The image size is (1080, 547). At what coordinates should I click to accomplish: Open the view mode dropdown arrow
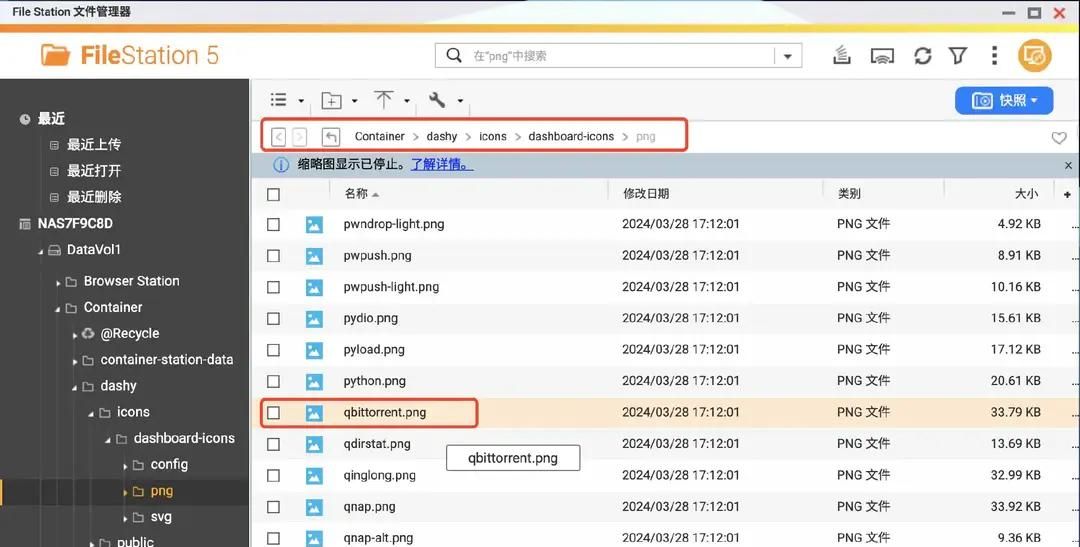point(301,101)
